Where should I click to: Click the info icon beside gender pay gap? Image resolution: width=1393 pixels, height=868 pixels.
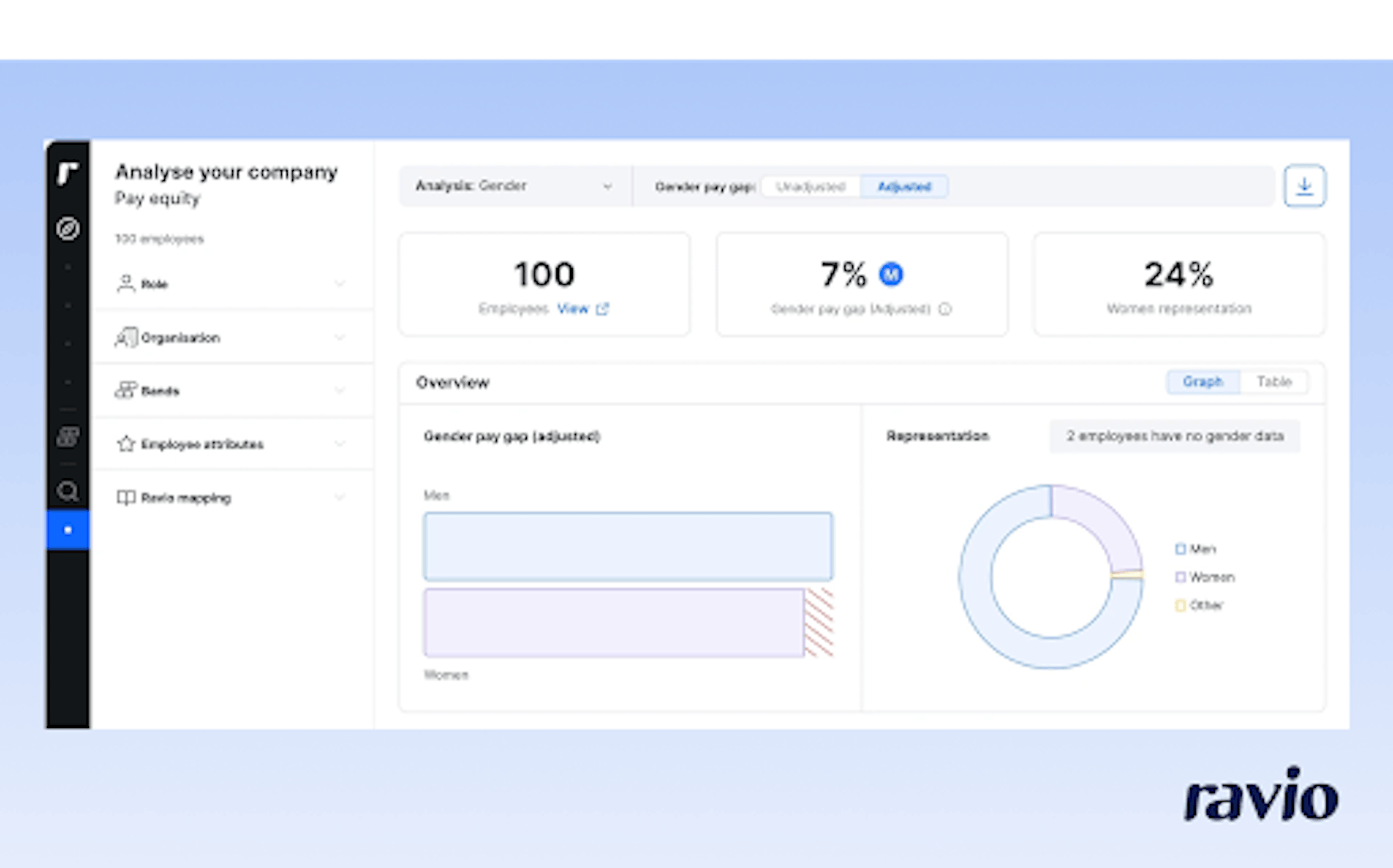(945, 310)
